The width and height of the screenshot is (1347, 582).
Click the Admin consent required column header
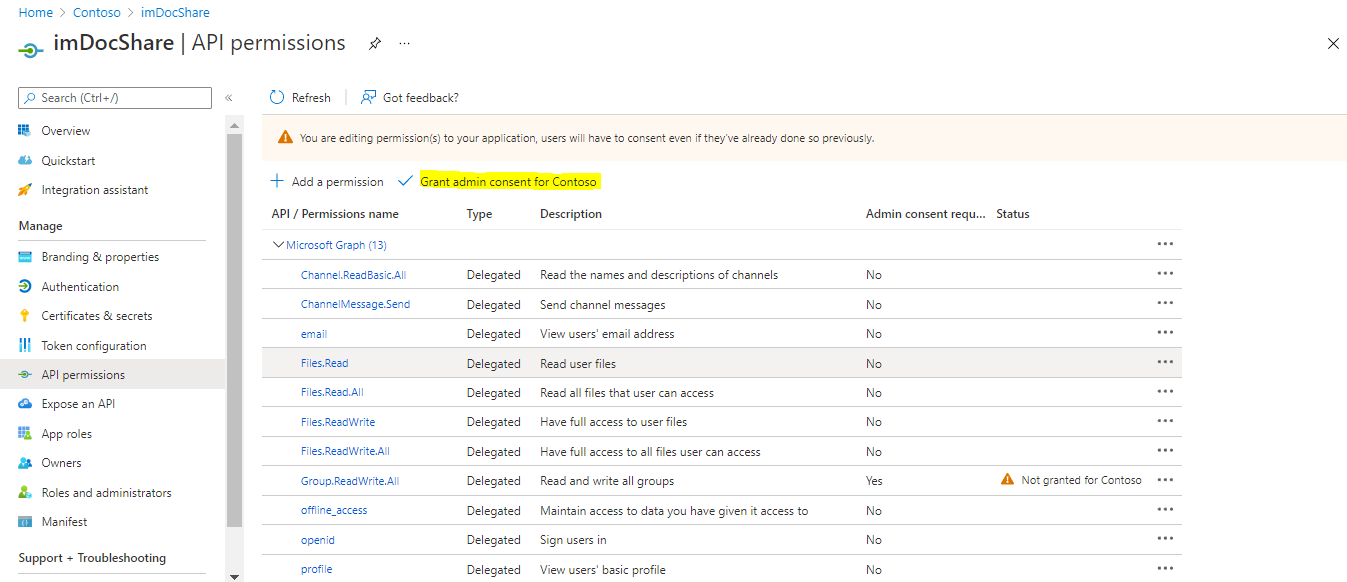point(925,214)
